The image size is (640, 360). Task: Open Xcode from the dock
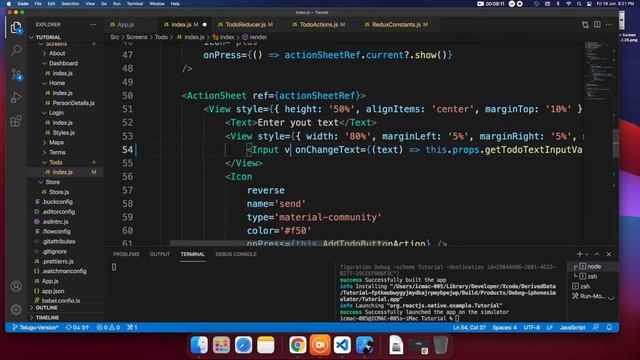(x=364, y=345)
